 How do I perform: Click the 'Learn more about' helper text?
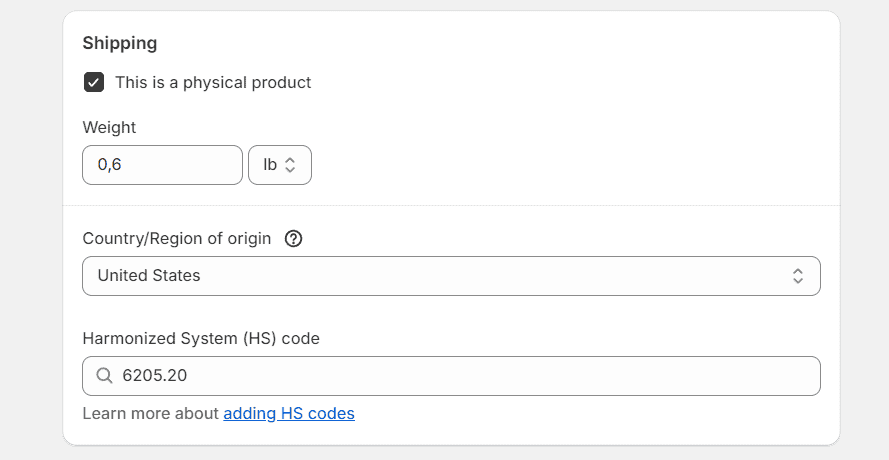tap(151, 413)
